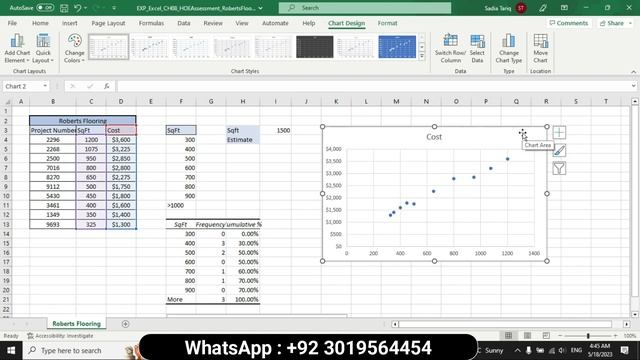The height and width of the screenshot is (360, 640).
Task: Open the Insert tab
Action: [x=70, y=23]
